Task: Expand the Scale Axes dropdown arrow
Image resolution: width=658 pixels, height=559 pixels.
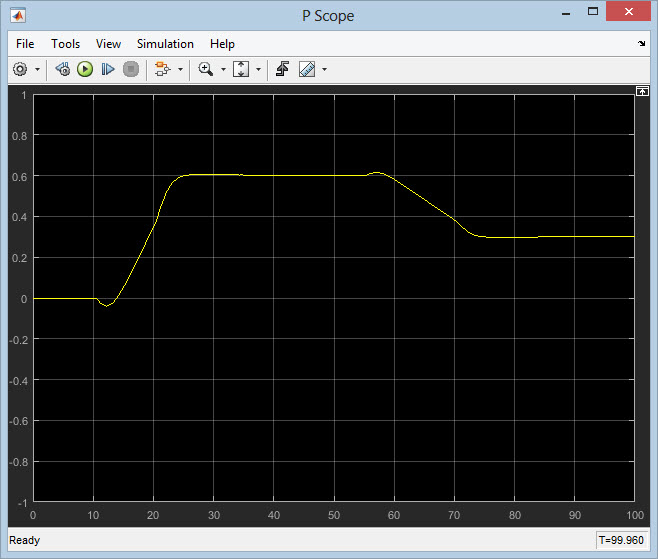Action: (x=258, y=69)
